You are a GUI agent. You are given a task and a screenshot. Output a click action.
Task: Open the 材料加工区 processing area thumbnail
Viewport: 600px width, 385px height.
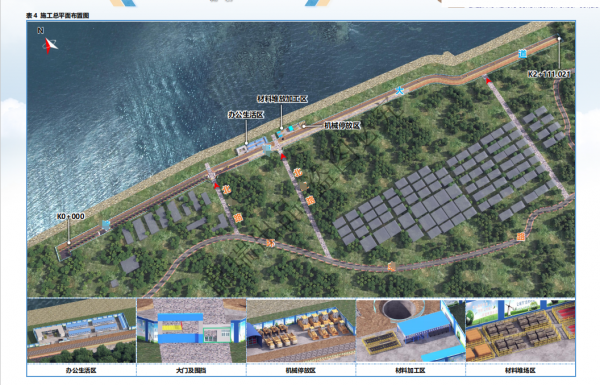pyautogui.click(x=411, y=331)
